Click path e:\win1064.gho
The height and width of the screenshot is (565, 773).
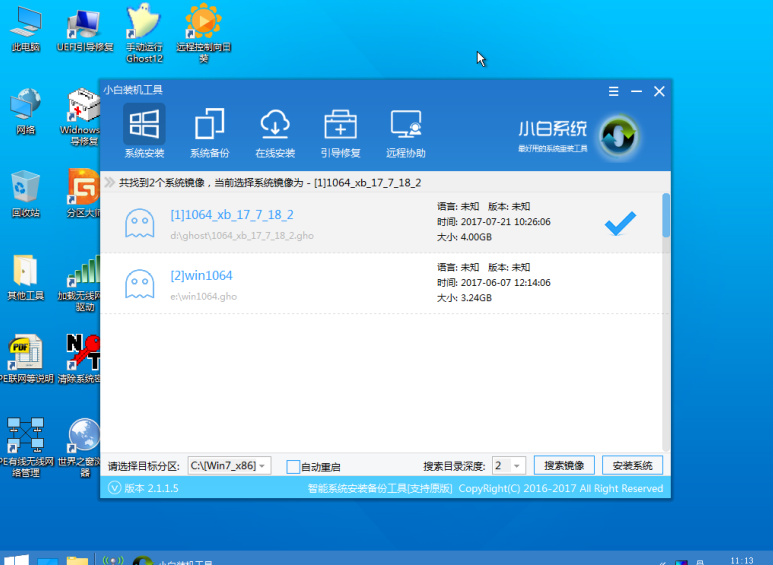[204, 296]
